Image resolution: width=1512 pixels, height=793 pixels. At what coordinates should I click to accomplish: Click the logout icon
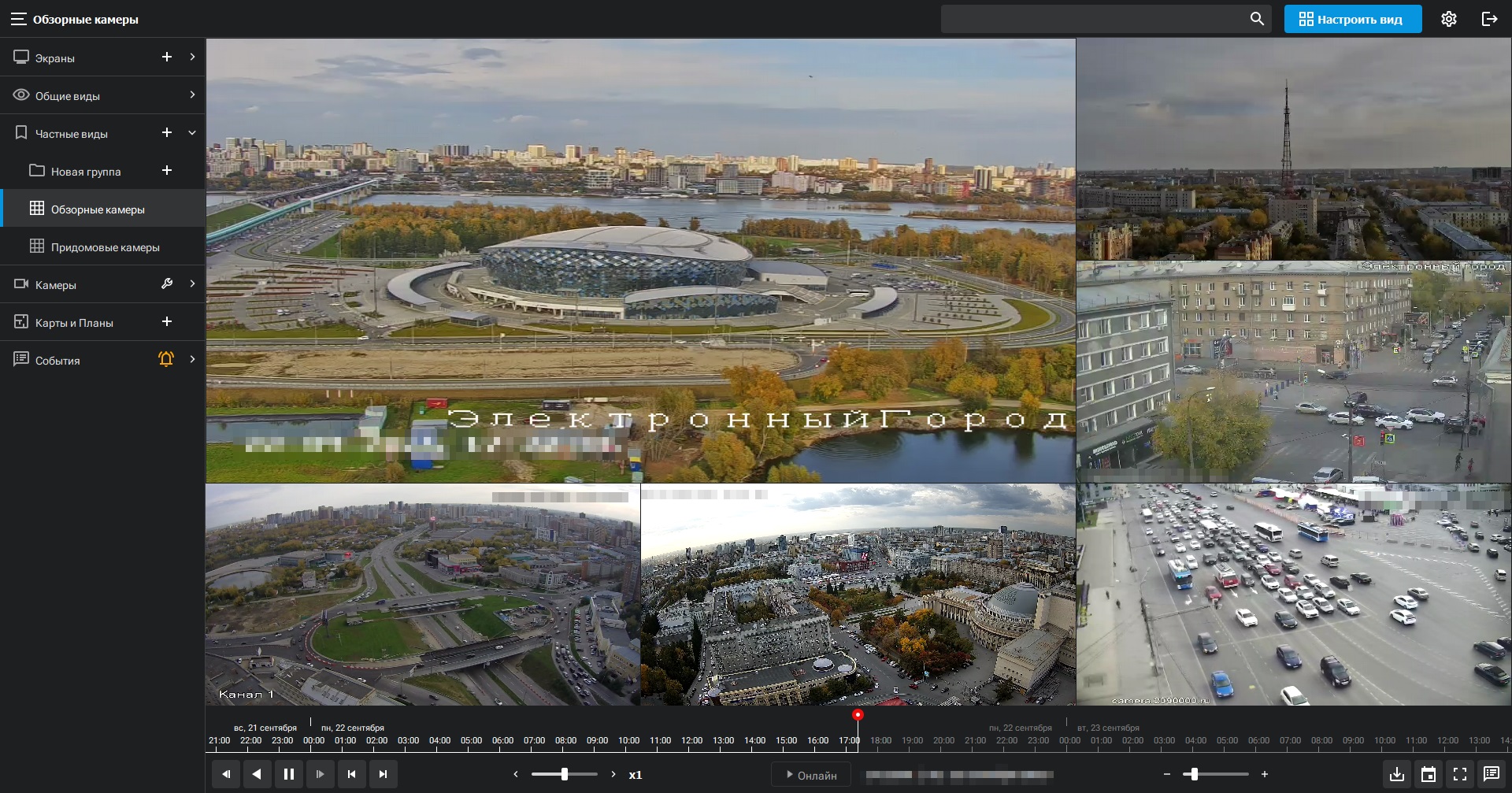coord(1489,19)
